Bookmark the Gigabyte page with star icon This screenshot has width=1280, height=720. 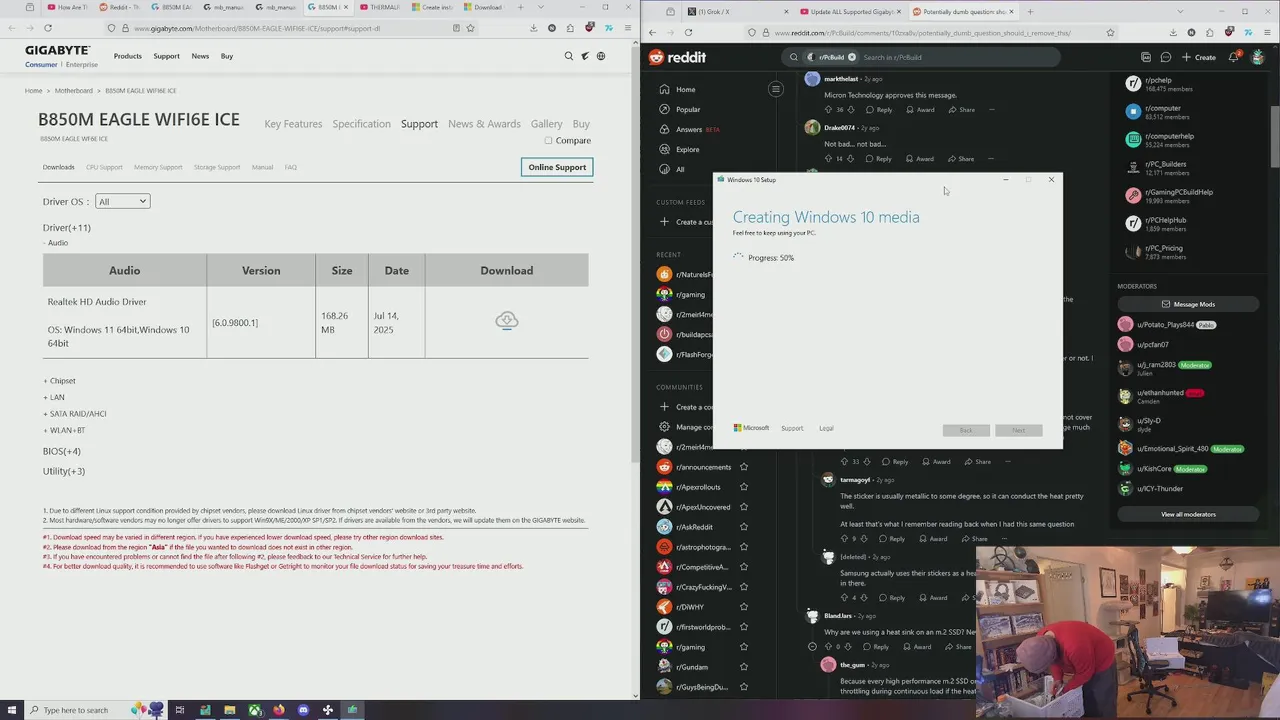click(470, 28)
